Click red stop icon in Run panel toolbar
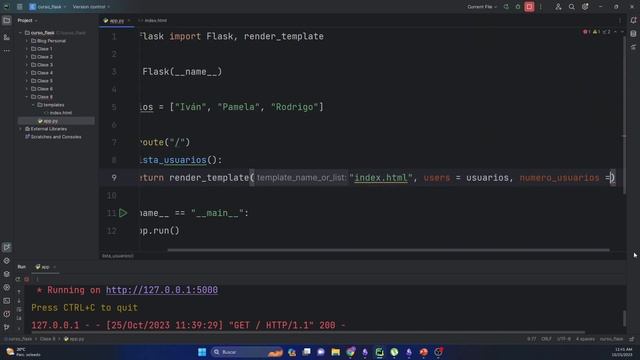 click(27, 280)
